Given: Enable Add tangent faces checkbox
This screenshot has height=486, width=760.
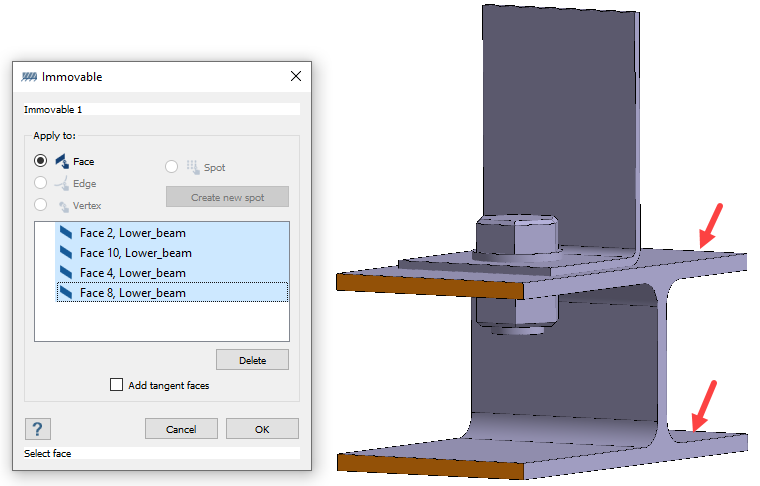Looking at the screenshot, I should pos(117,385).
